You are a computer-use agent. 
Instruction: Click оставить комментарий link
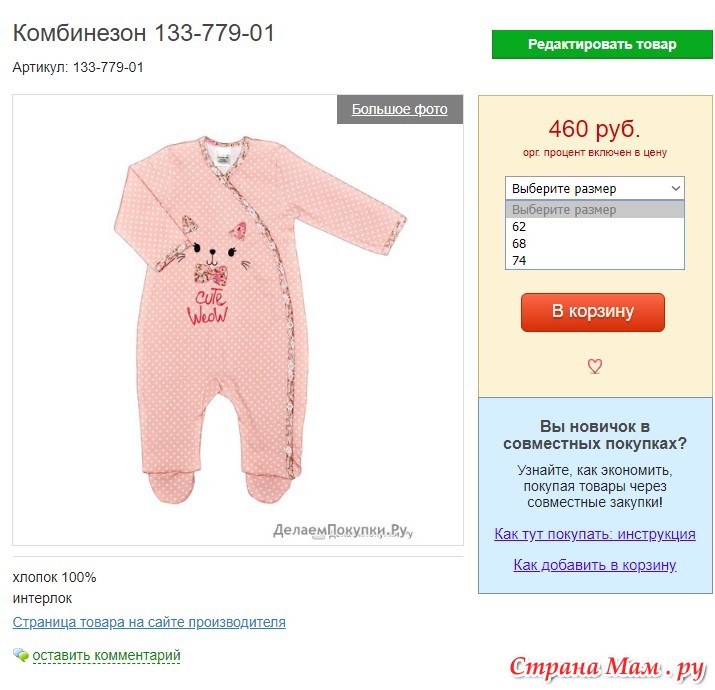click(x=106, y=655)
